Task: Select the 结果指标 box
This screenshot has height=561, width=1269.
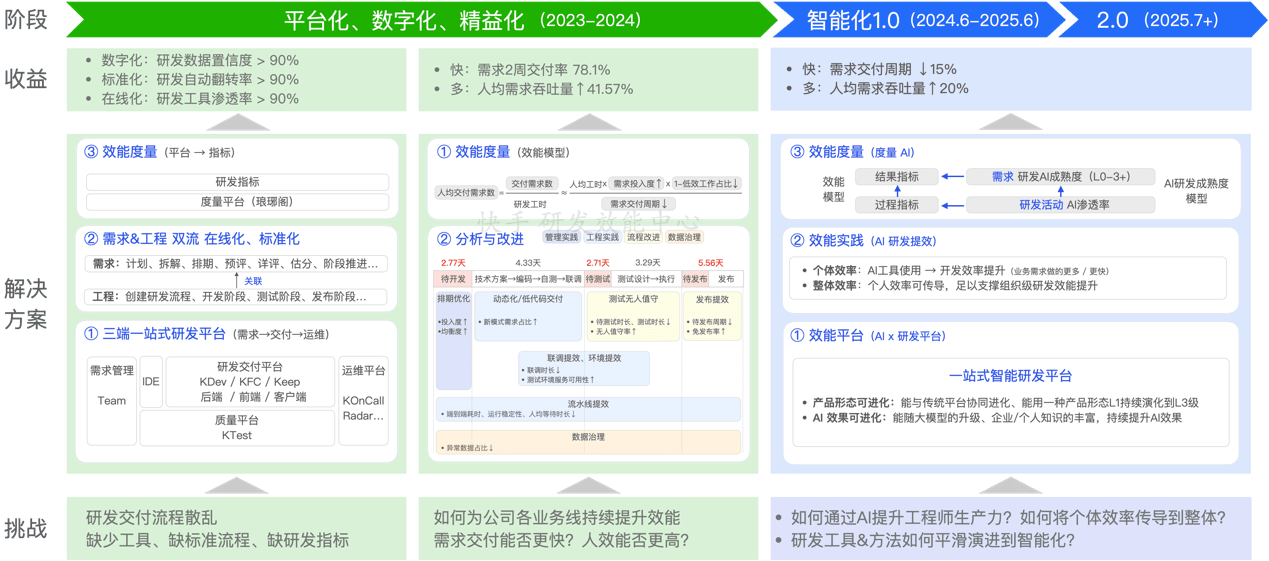Action: click(x=896, y=177)
